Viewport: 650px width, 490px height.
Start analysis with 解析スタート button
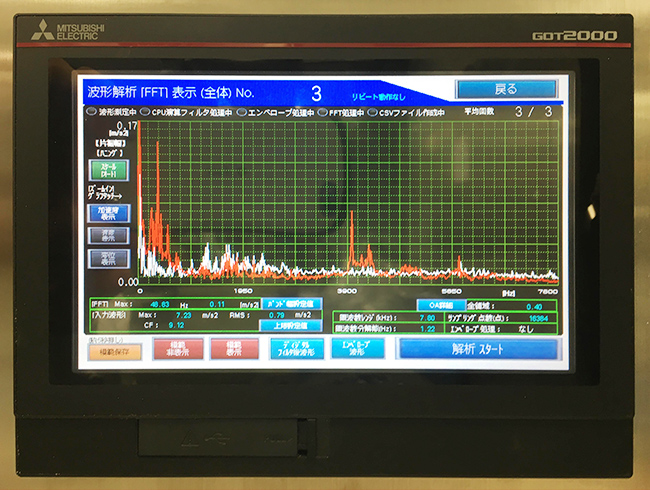pyautogui.click(x=477, y=349)
